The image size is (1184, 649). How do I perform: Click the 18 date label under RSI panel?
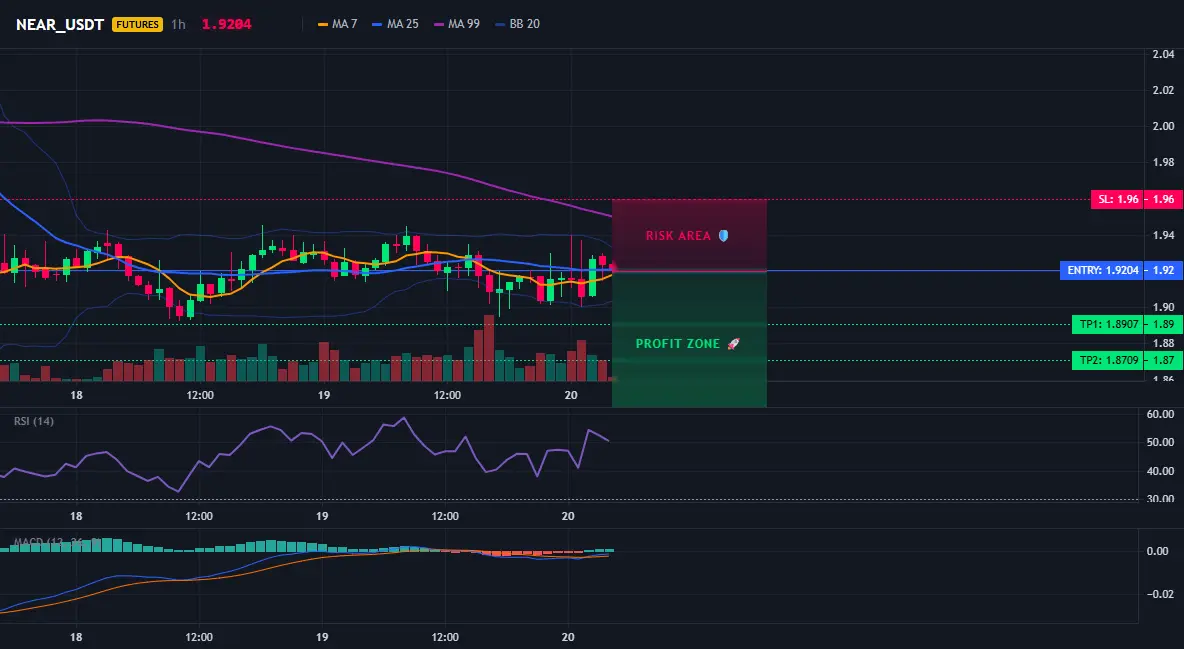point(76,516)
